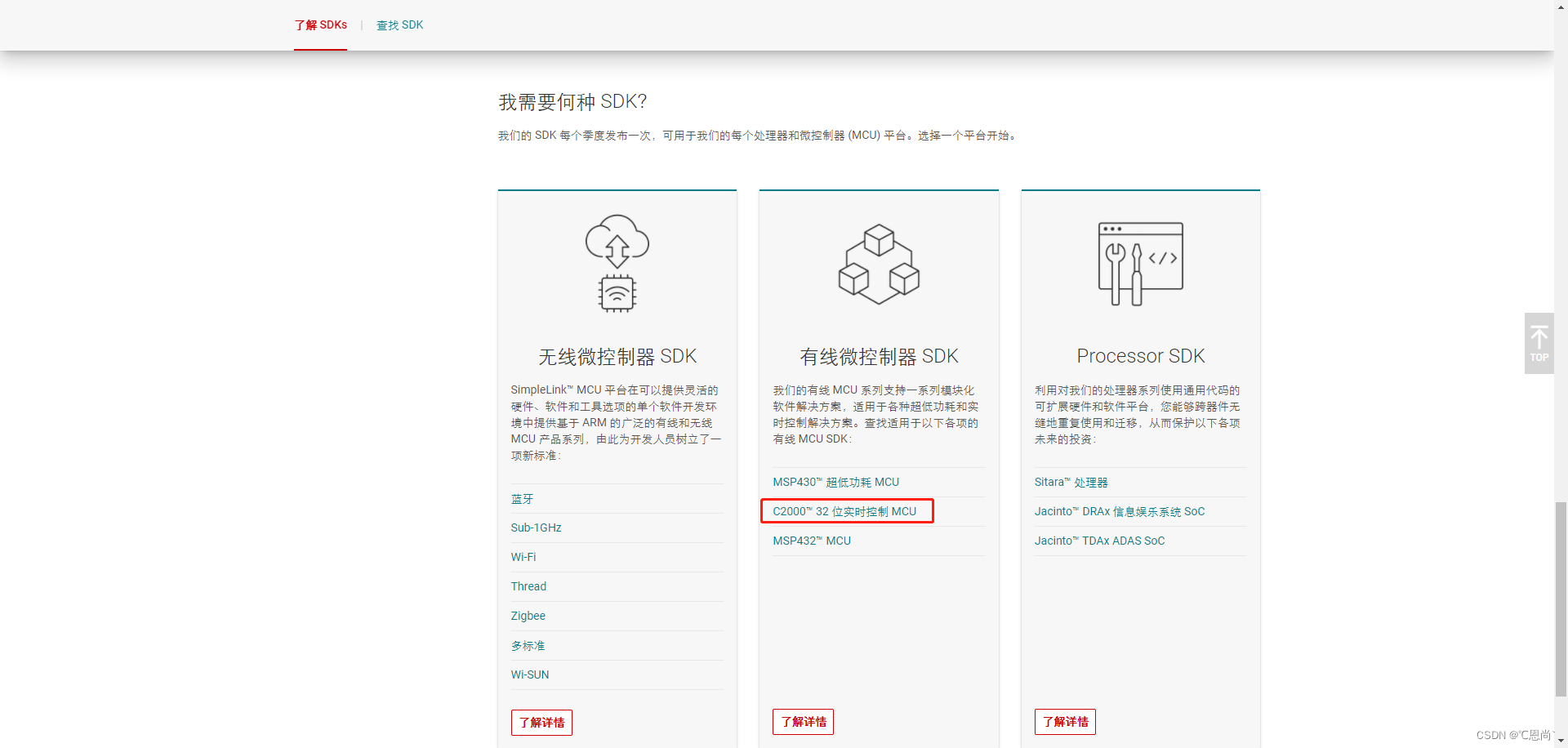Open C2000 32 位实时控制 MCU link
The height and width of the screenshot is (748, 1568).
pos(844,512)
